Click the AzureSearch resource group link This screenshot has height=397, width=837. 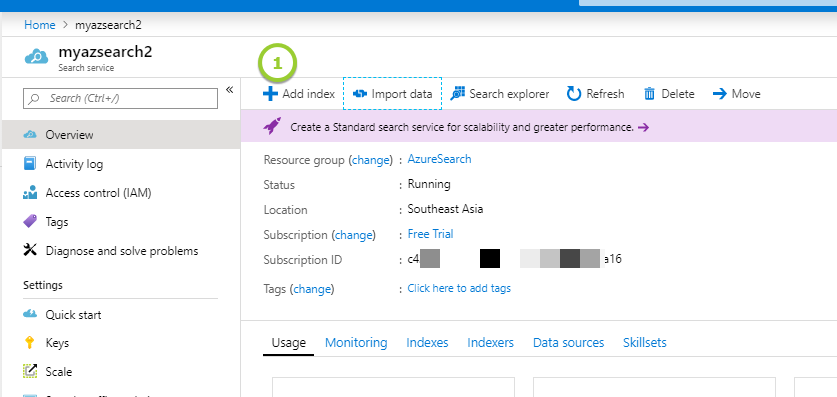pos(439,159)
